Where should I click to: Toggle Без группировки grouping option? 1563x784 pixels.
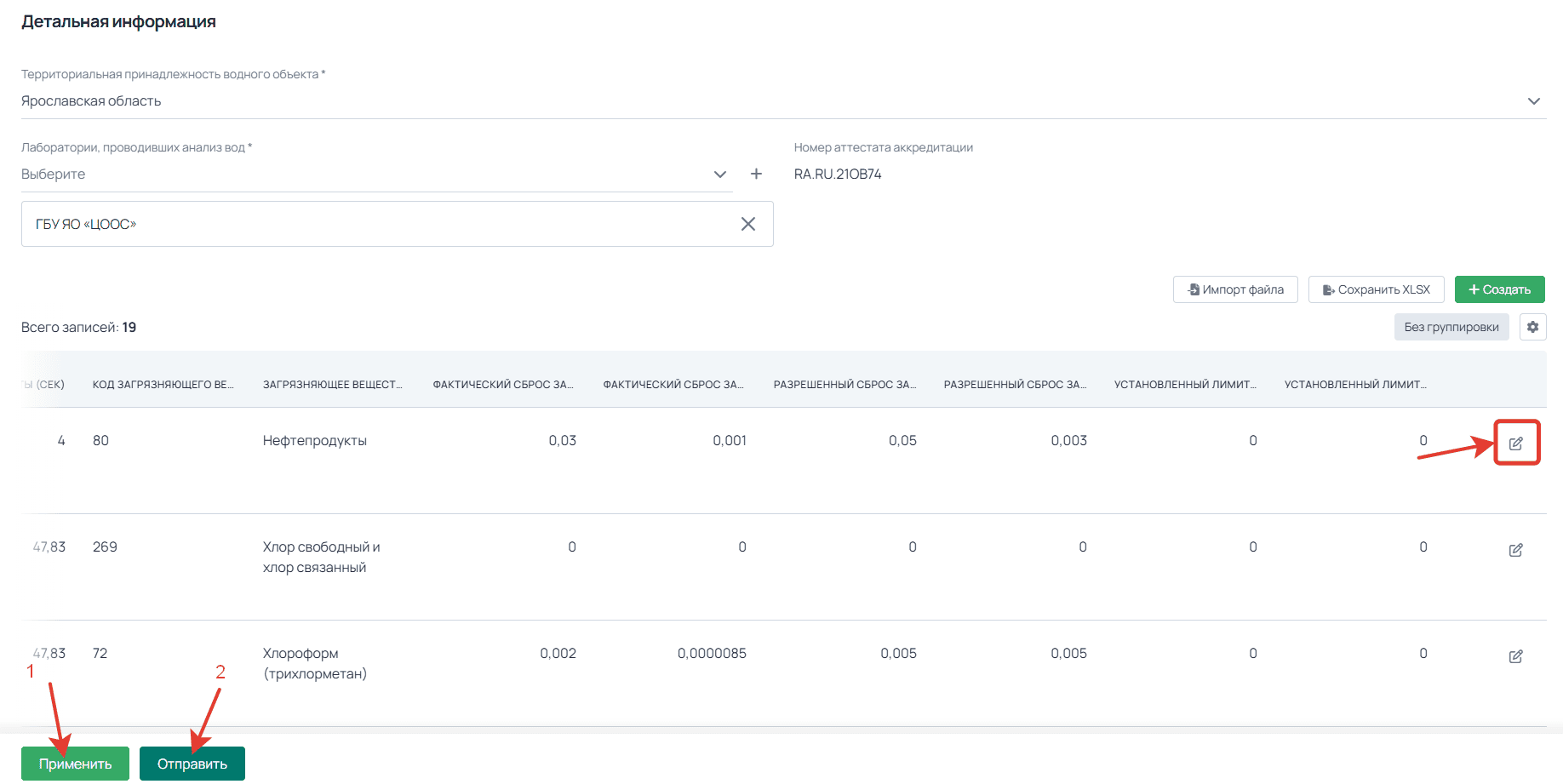(1451, 327)
